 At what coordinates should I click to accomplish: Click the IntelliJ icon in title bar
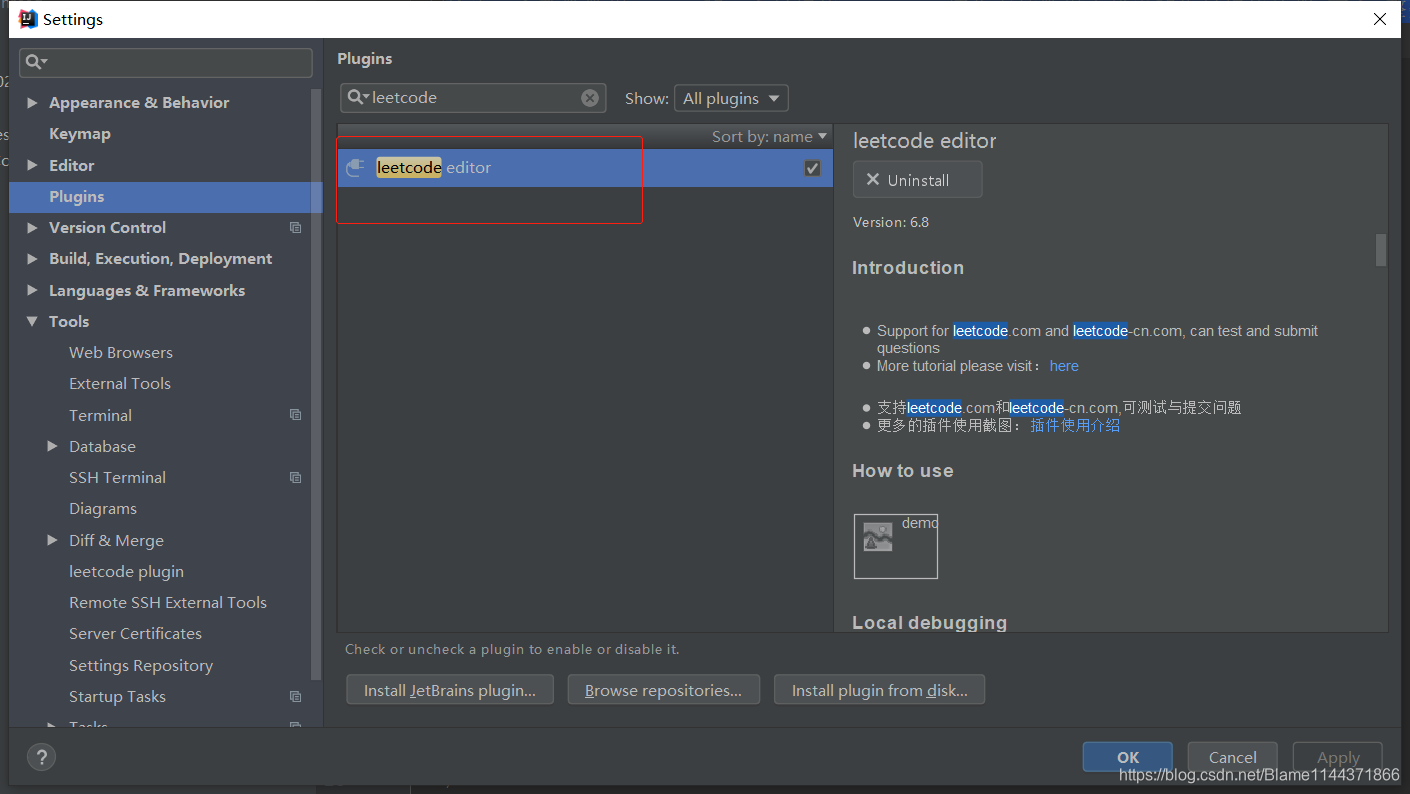28,19
